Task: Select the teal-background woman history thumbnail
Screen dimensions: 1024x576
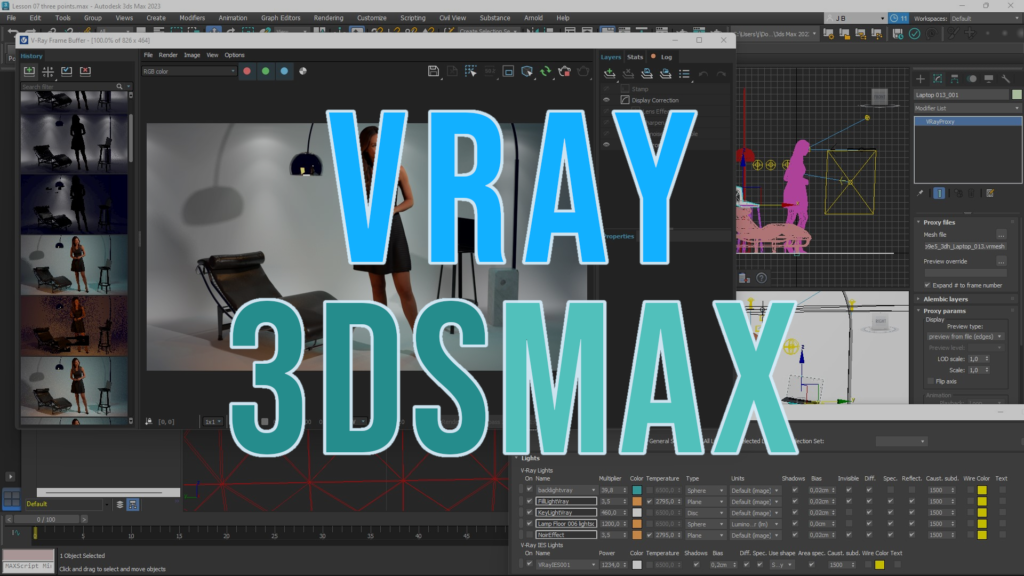Action: click(x=74, y=265)
